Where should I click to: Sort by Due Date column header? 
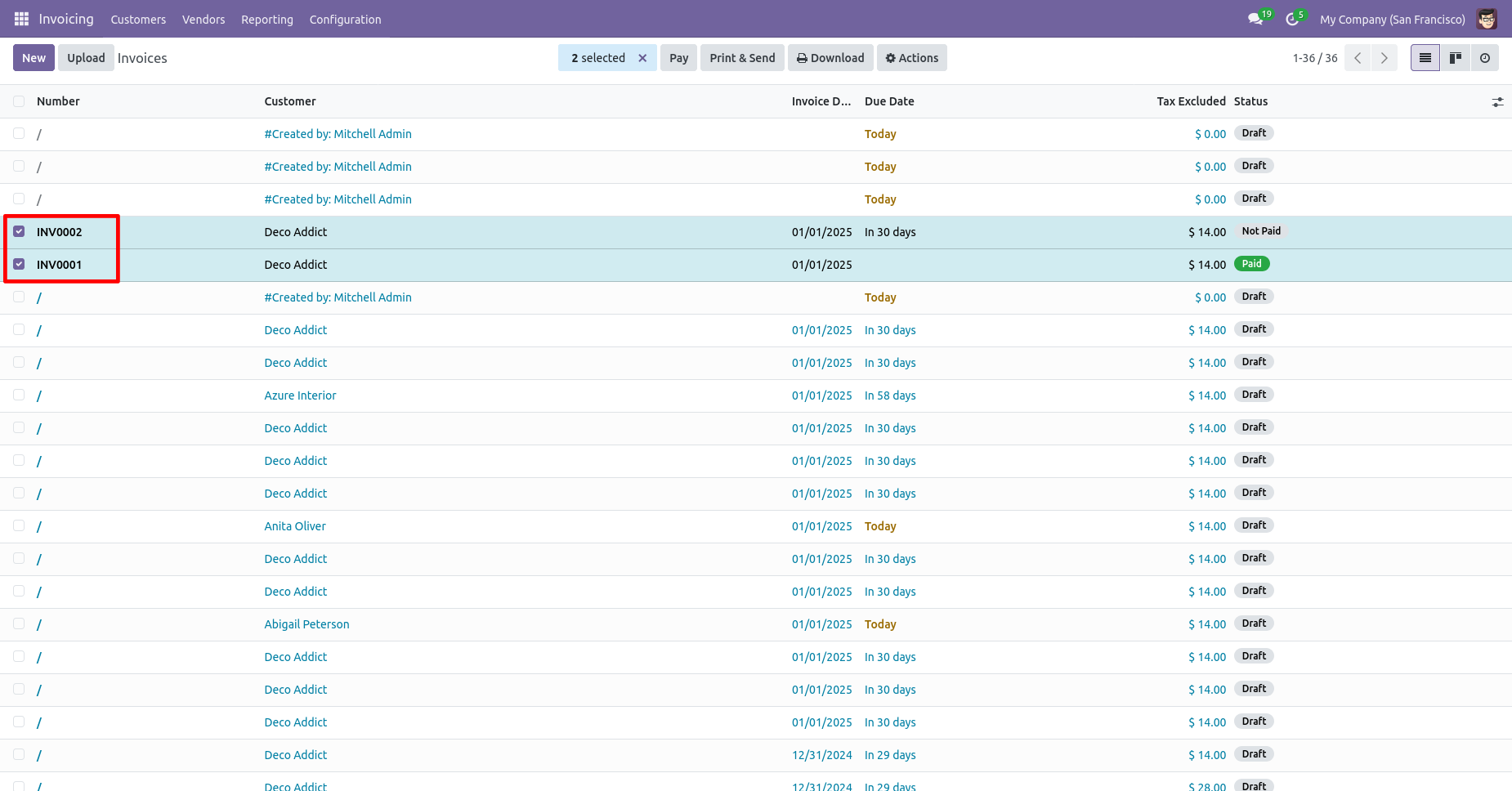889,101
